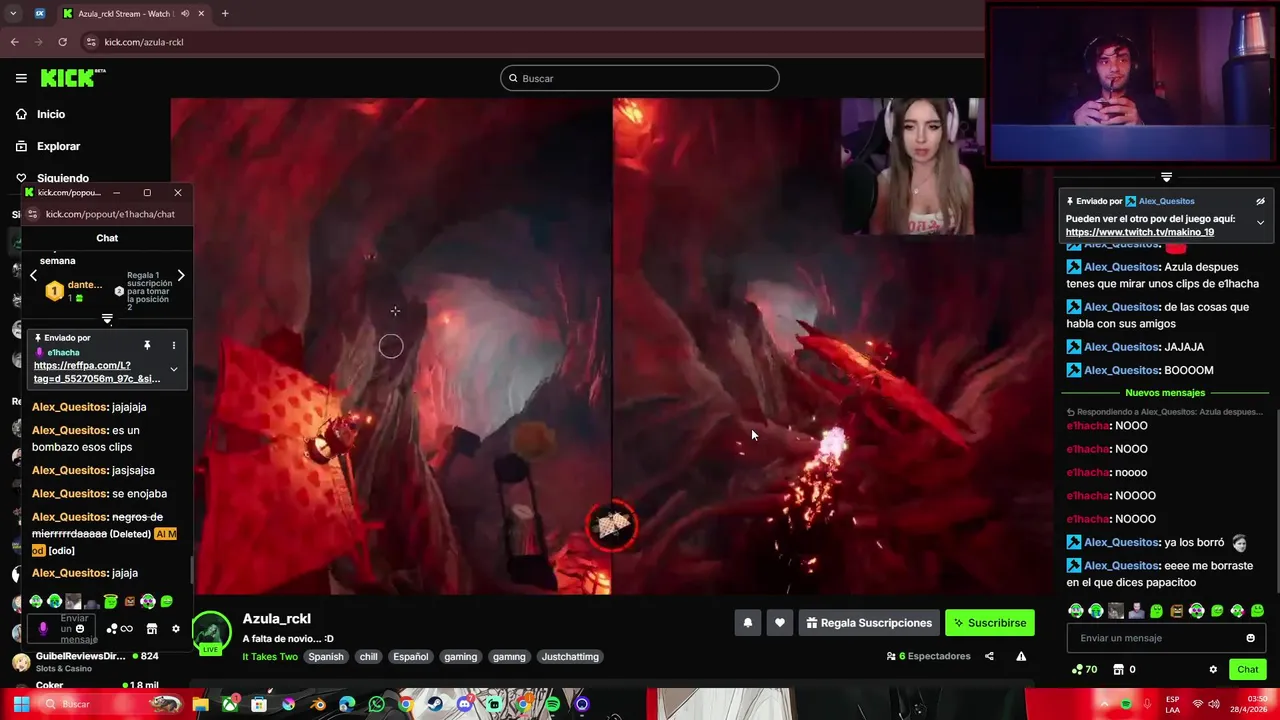Report stream with the warning triangle icon

click(x=1021, y=656)
